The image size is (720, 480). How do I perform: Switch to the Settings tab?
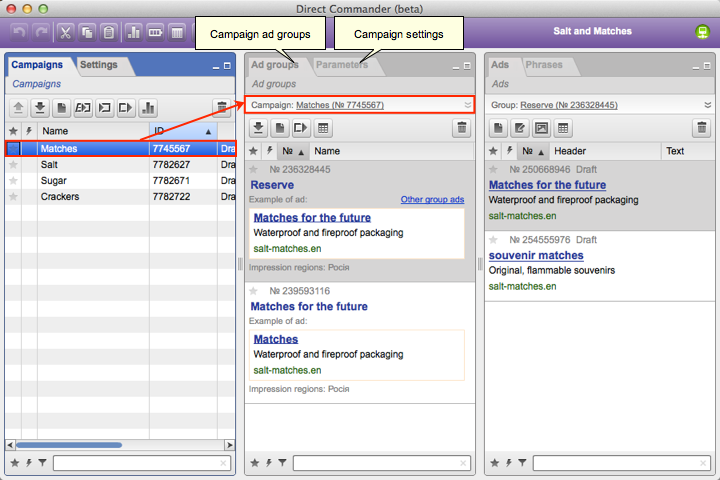(99, 65)
